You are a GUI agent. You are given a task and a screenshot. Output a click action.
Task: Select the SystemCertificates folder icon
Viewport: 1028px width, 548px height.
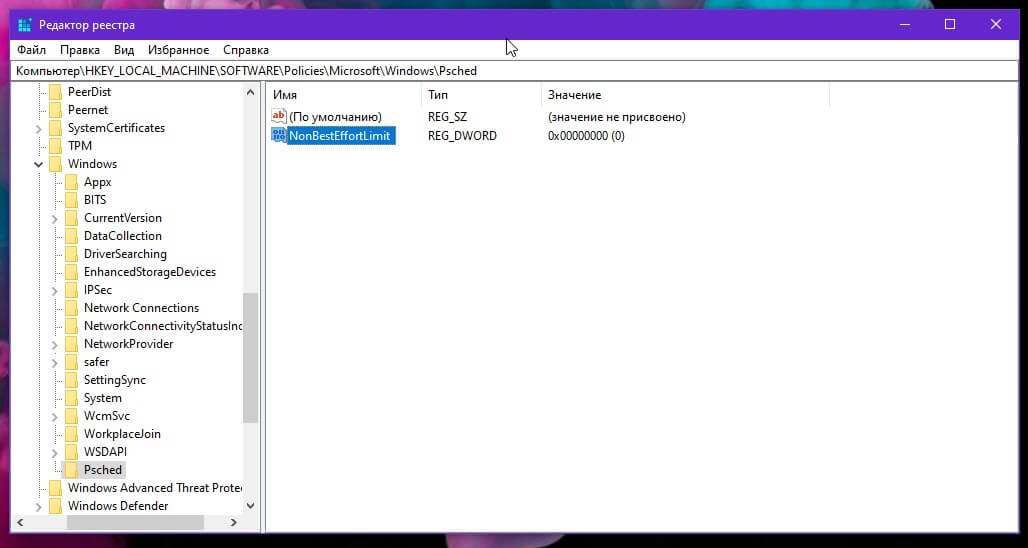(56, 128)
